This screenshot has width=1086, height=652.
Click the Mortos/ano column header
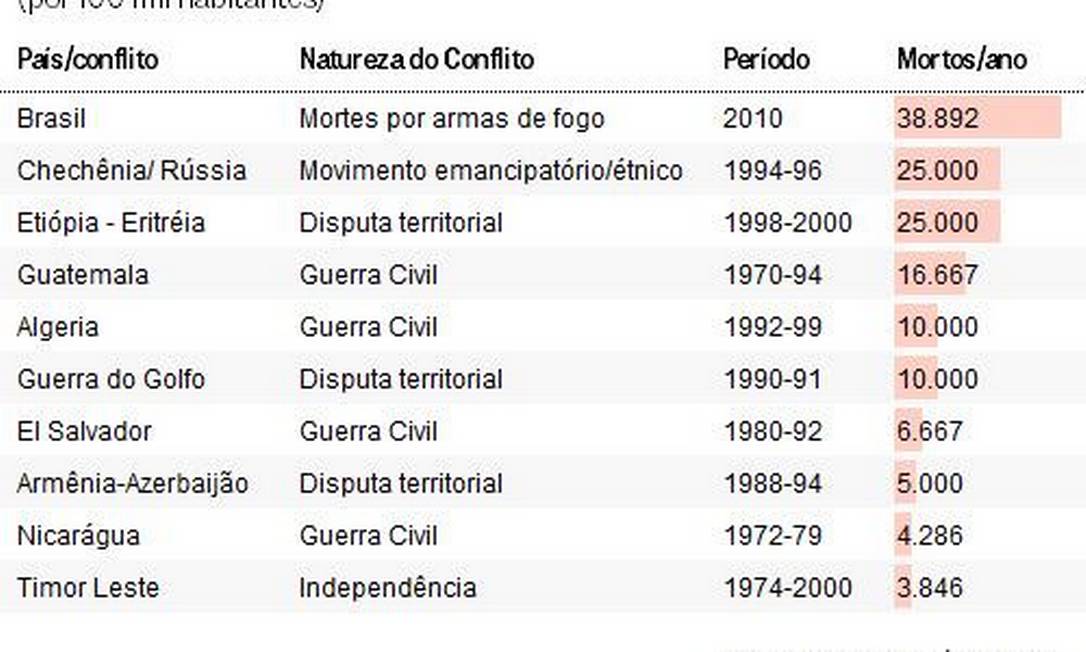pyautogui.click(x=961, y=59)
